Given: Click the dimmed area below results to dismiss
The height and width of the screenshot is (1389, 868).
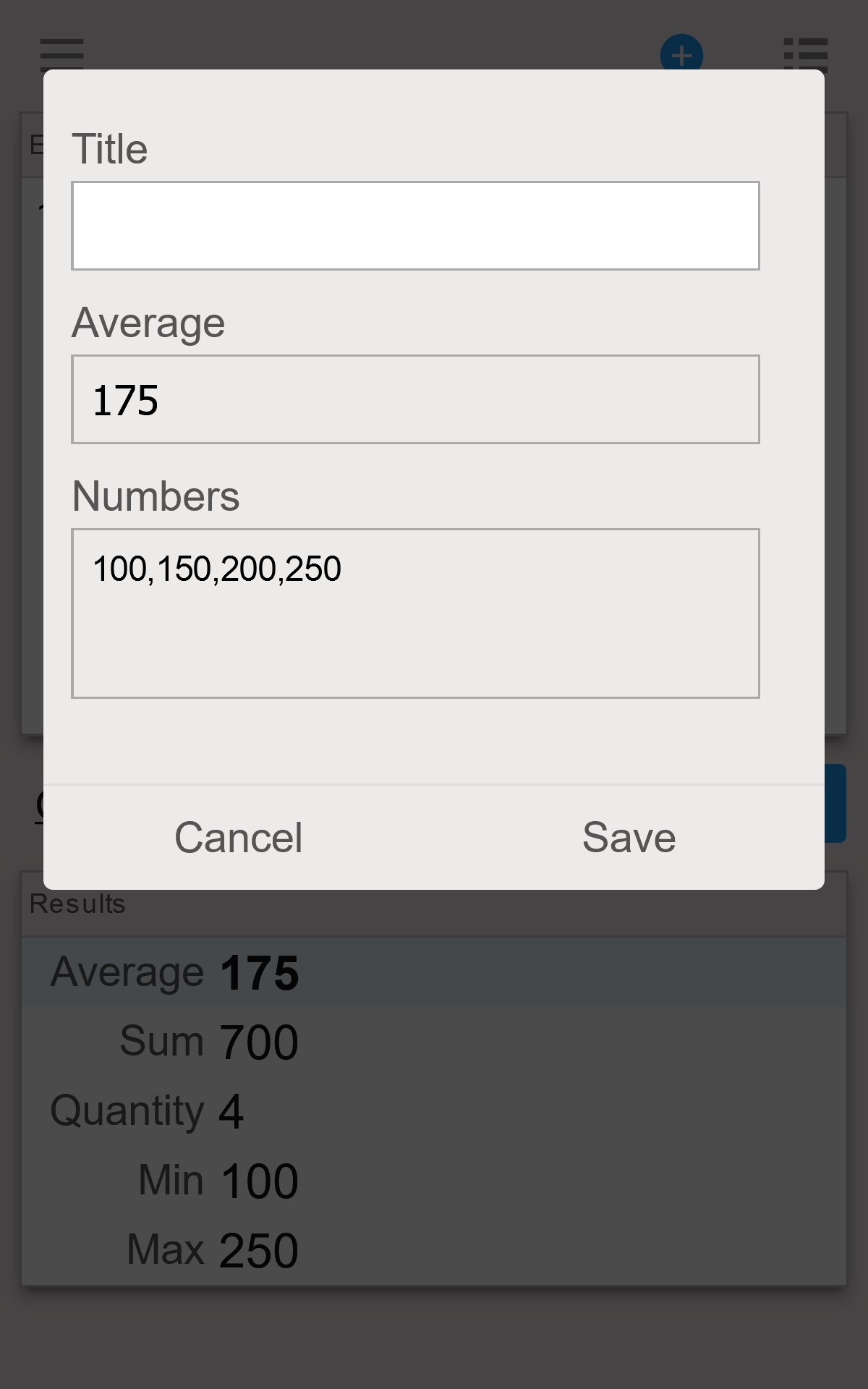Looking at the screenshot, I should point(434,1338).
